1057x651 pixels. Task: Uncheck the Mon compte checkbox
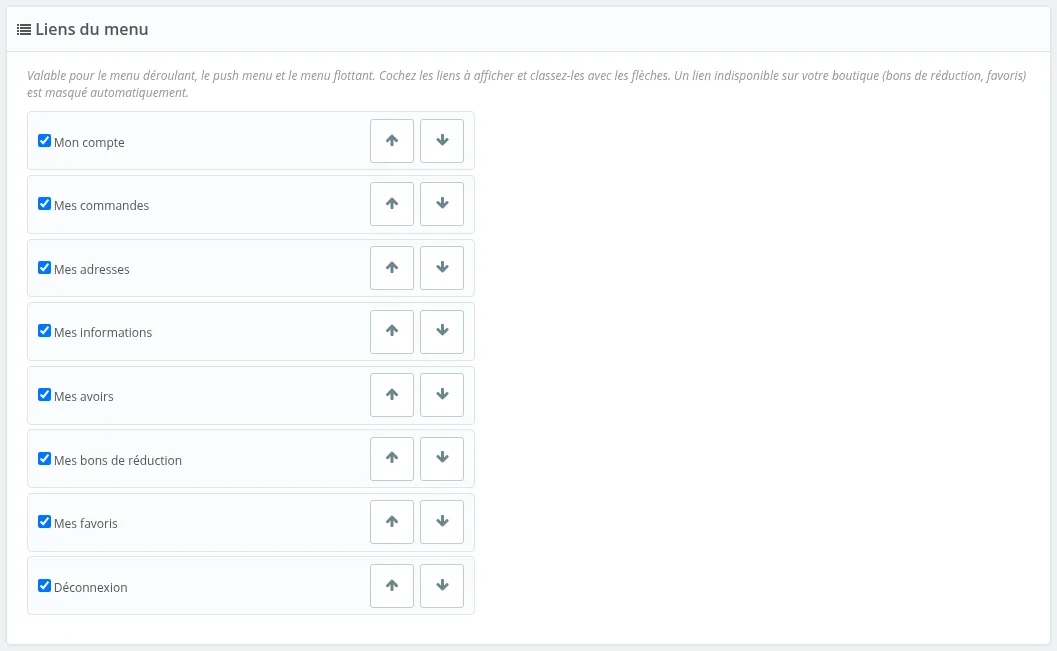point(44,141)
